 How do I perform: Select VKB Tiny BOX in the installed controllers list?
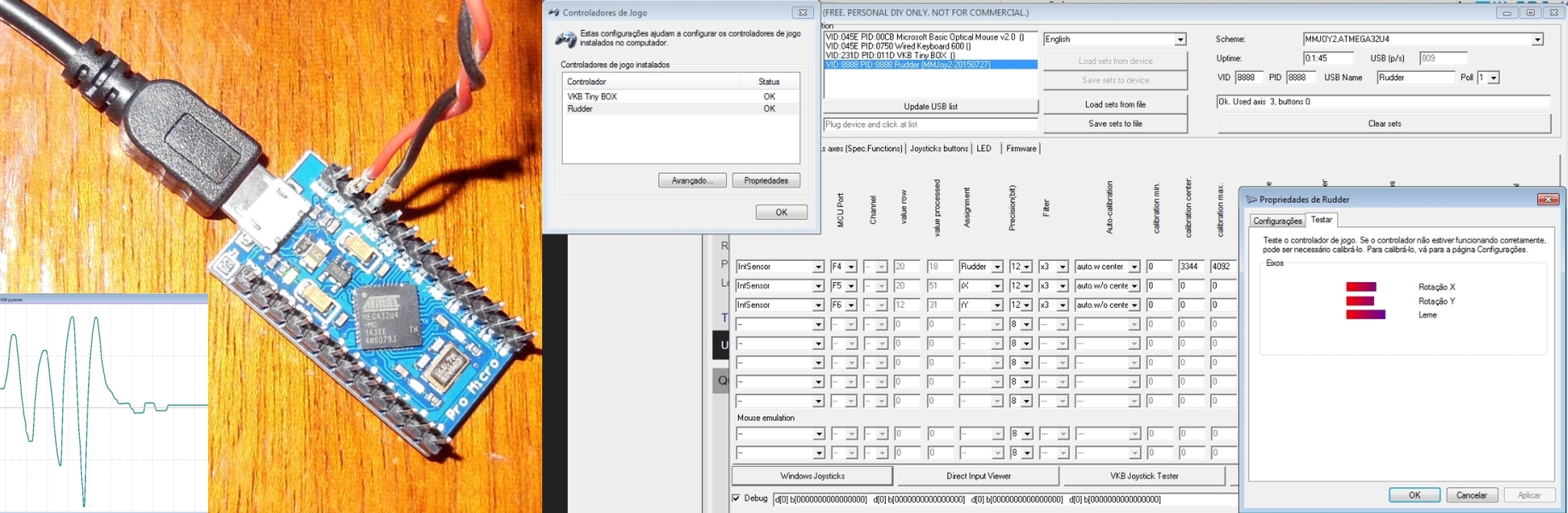click(681, 97)
